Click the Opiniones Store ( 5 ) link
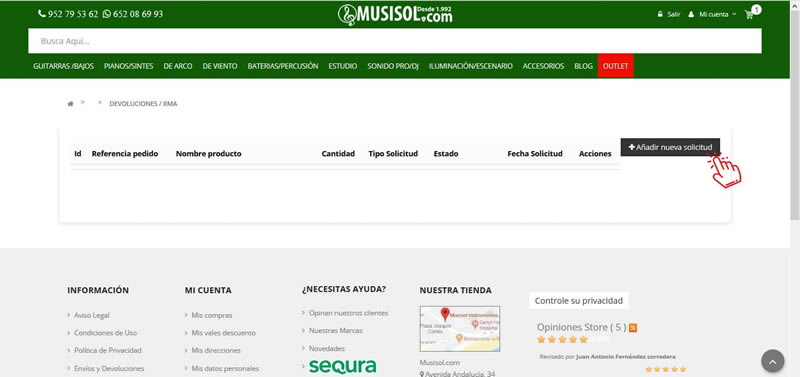800x377 pixels. 582,327
